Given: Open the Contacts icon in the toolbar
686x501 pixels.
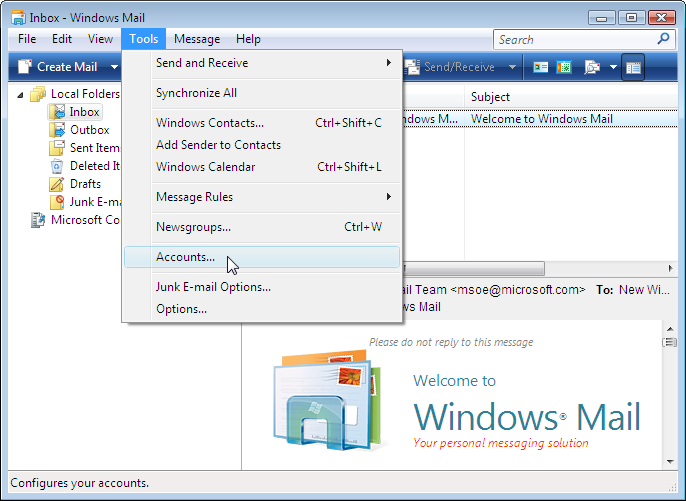Looking at the screenshot, I should tap(541, 67).
